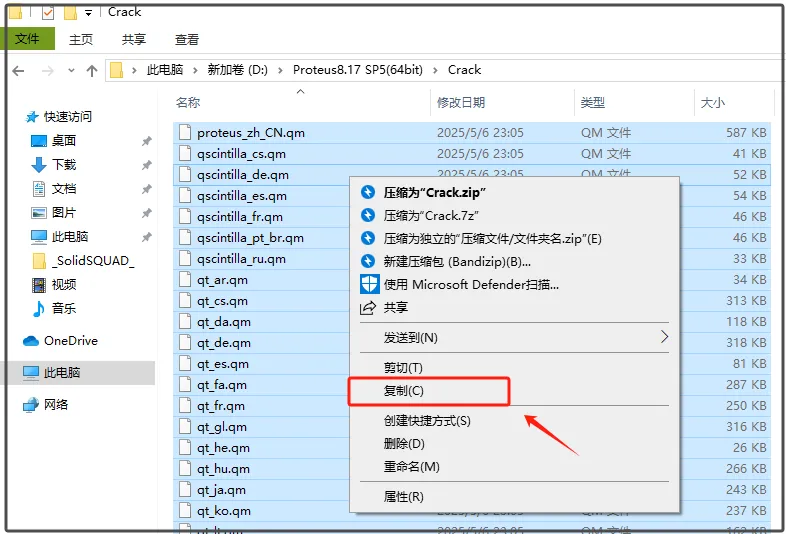
Task: Switch to the 查看 ribbon tab
Action: click(187, 40)
